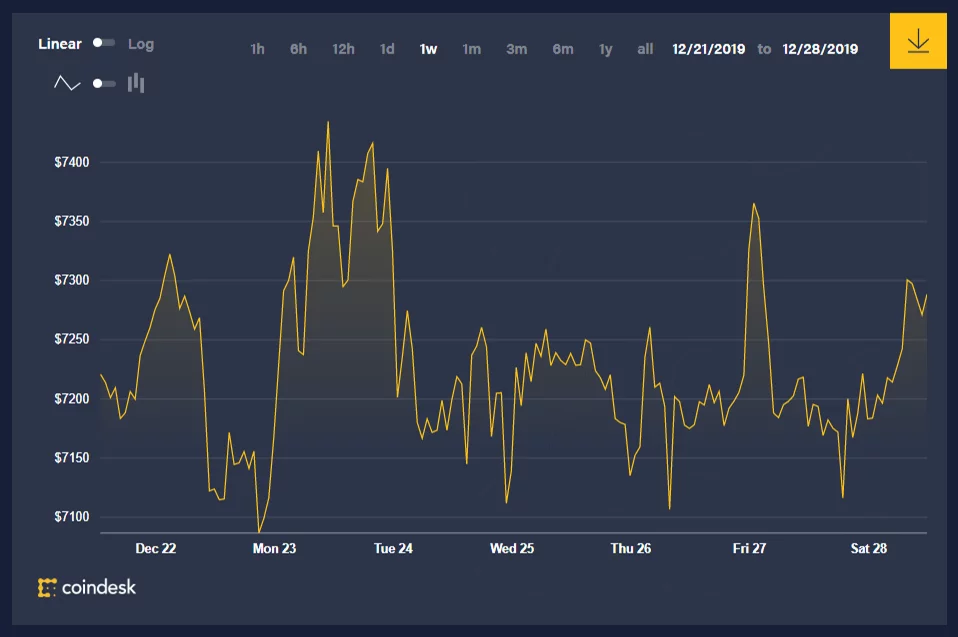Viewport: 958px width, 637px height.
Task: Open the start date field 12/21/2019
Action: tap(709, 49)
